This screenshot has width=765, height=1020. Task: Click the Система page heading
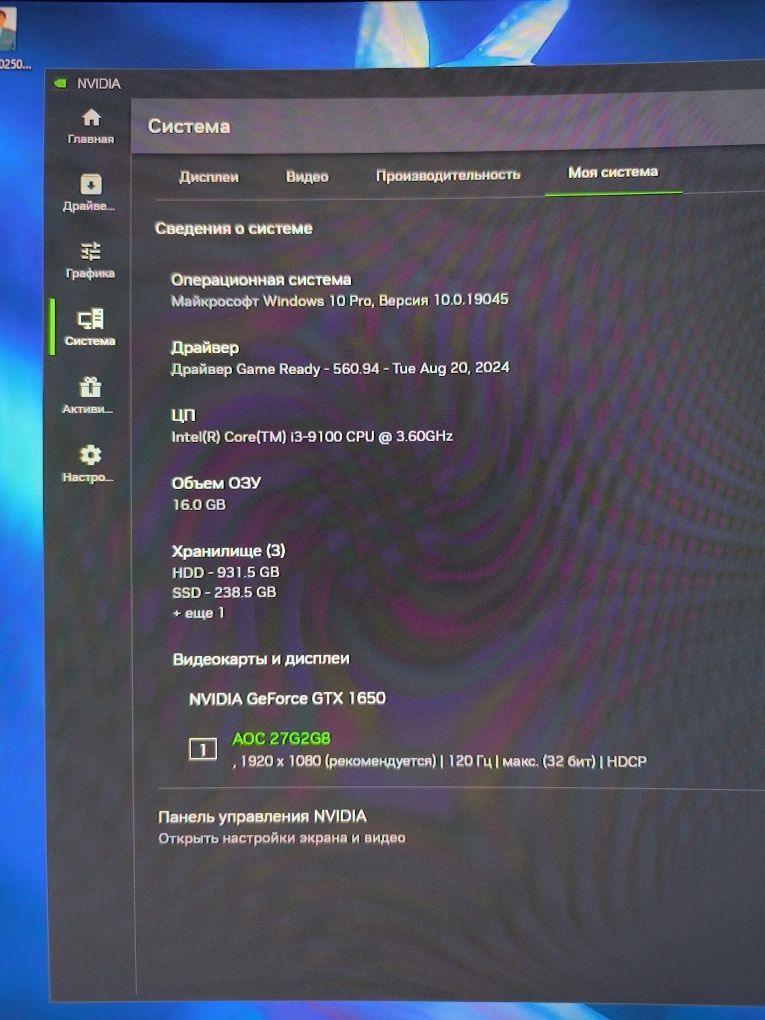tap(189, 126)
